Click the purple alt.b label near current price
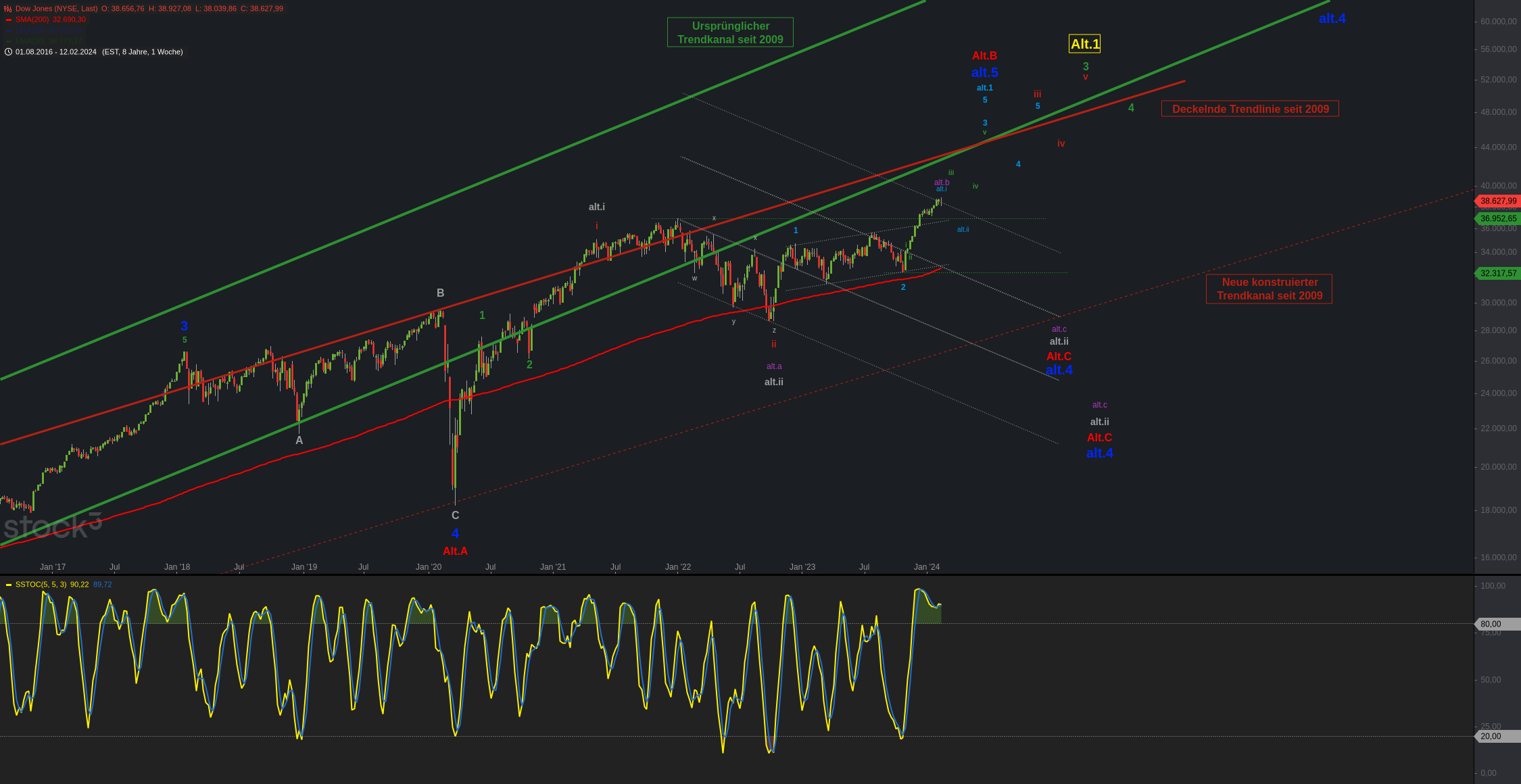The width and height of the screenshot is (1521, 784). point(942,182)
